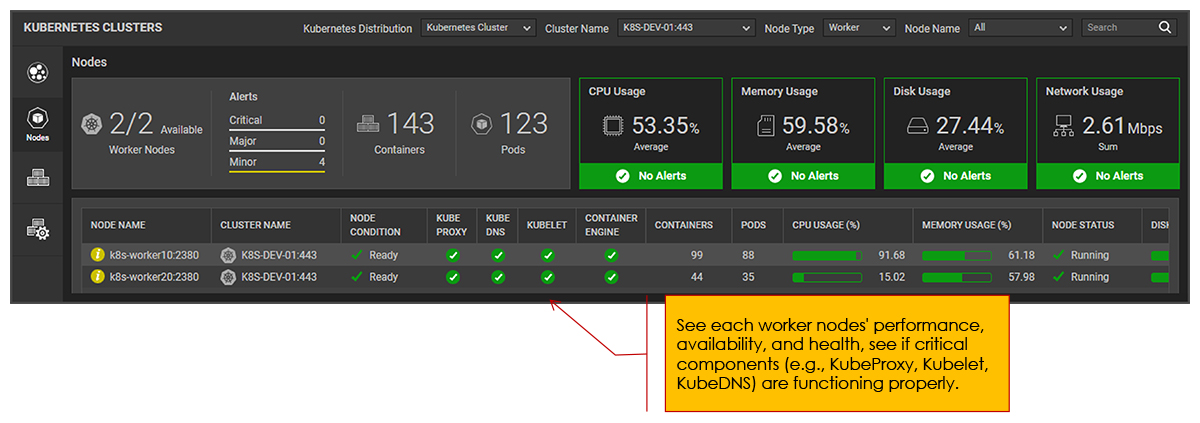
Task: Open the cluster overview sidebar icon
Action: [x=37, y=72]
